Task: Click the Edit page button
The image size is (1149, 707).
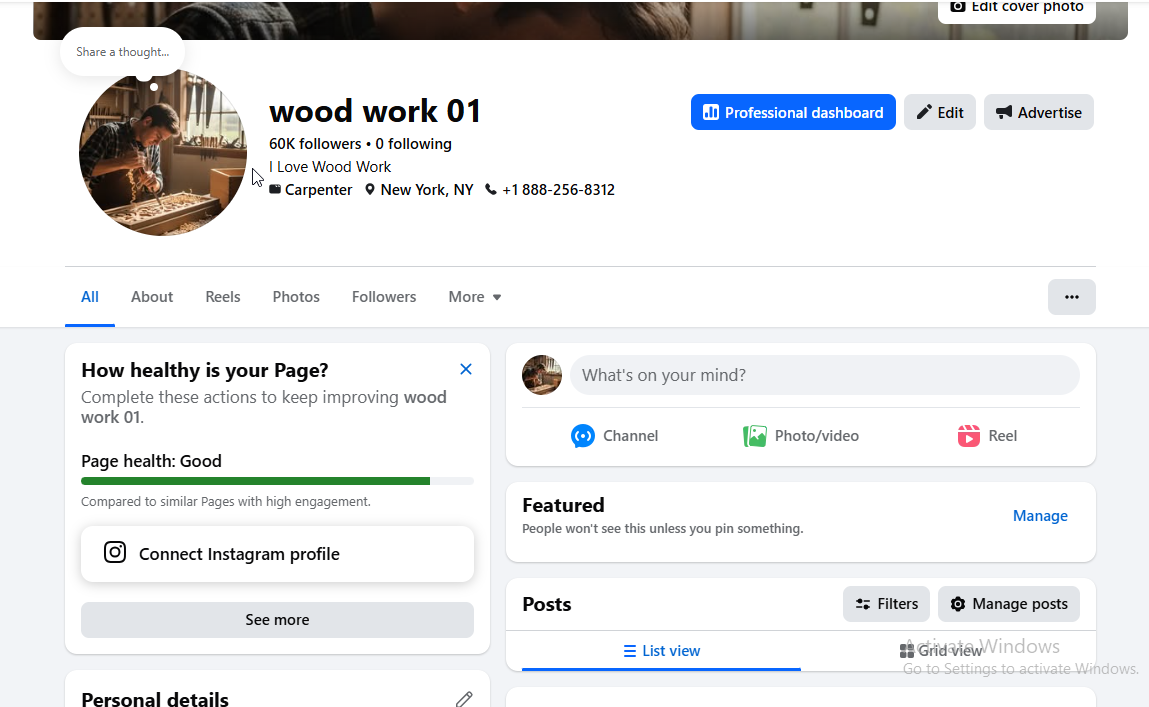Action: pyautogui.click(x=939, y=112)
